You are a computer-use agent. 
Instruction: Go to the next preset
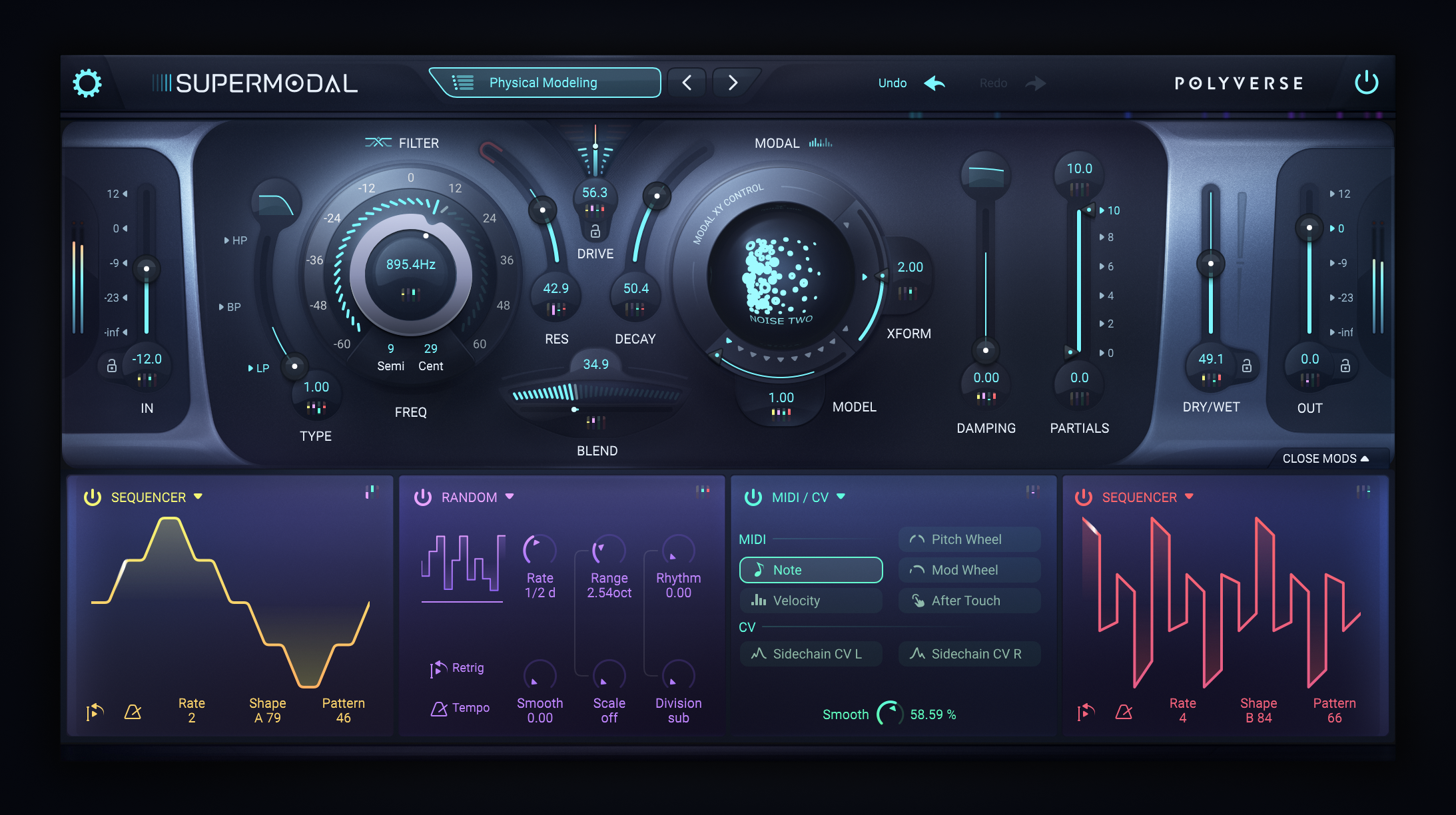coord(732,83)
